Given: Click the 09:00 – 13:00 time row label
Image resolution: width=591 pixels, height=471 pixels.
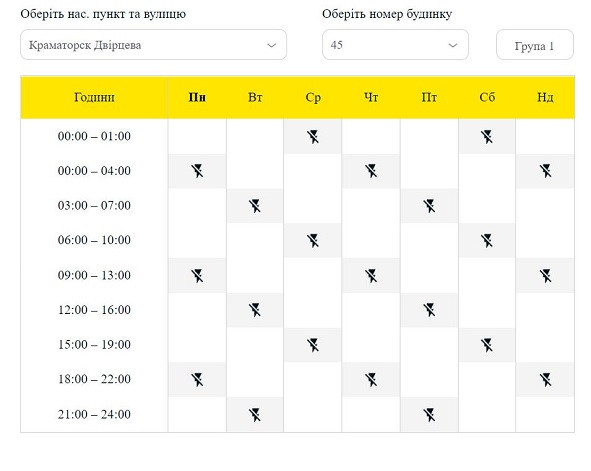Looking at the screenshot, I should tap(94, 275).
